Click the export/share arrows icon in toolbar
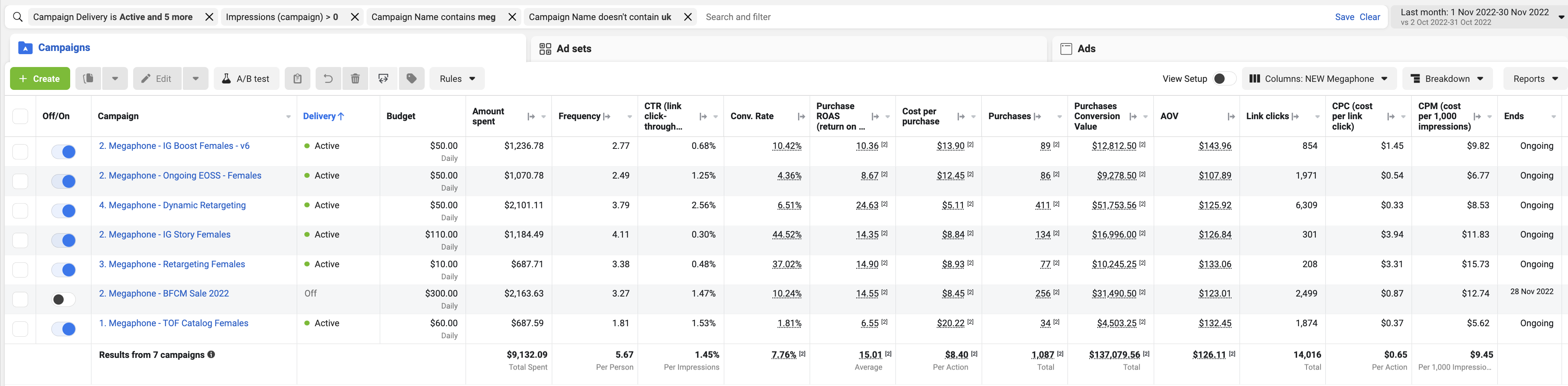The width and height of the screenshot is (1568, 386). click(383, 79)
